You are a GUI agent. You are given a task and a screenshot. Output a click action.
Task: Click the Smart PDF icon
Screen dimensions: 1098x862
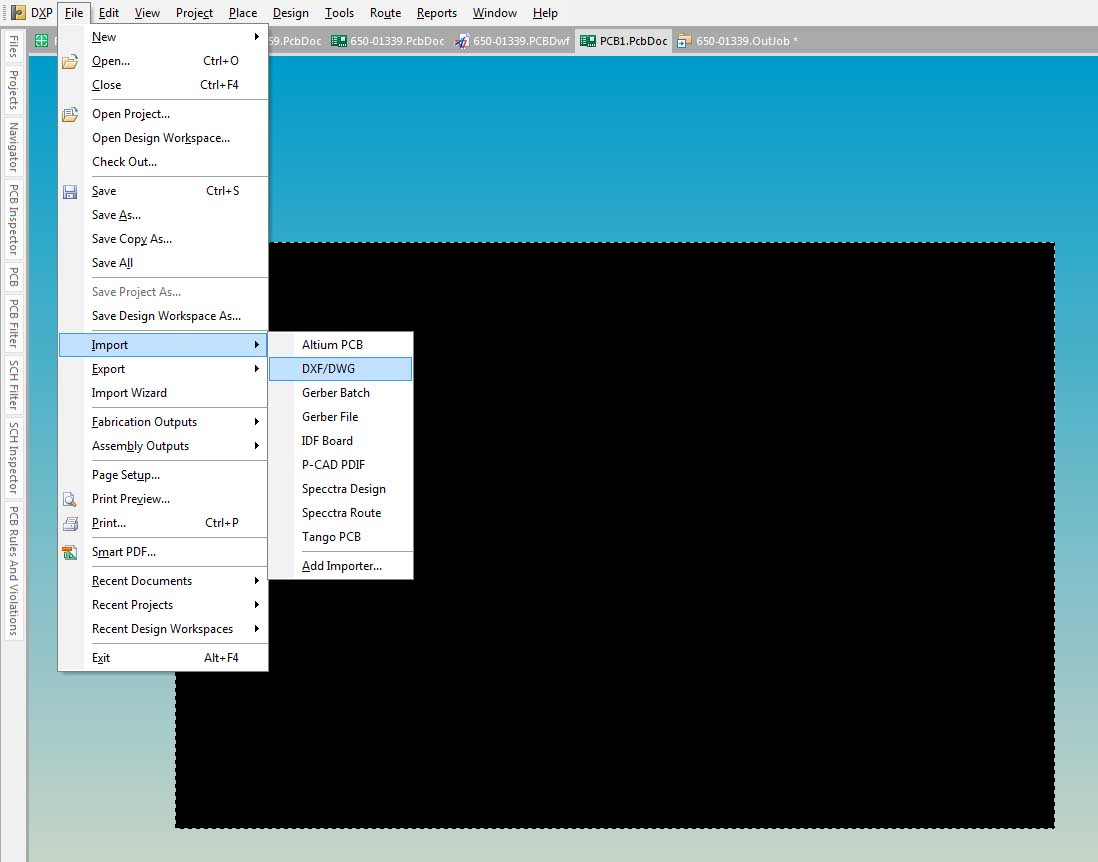[70, 552]
